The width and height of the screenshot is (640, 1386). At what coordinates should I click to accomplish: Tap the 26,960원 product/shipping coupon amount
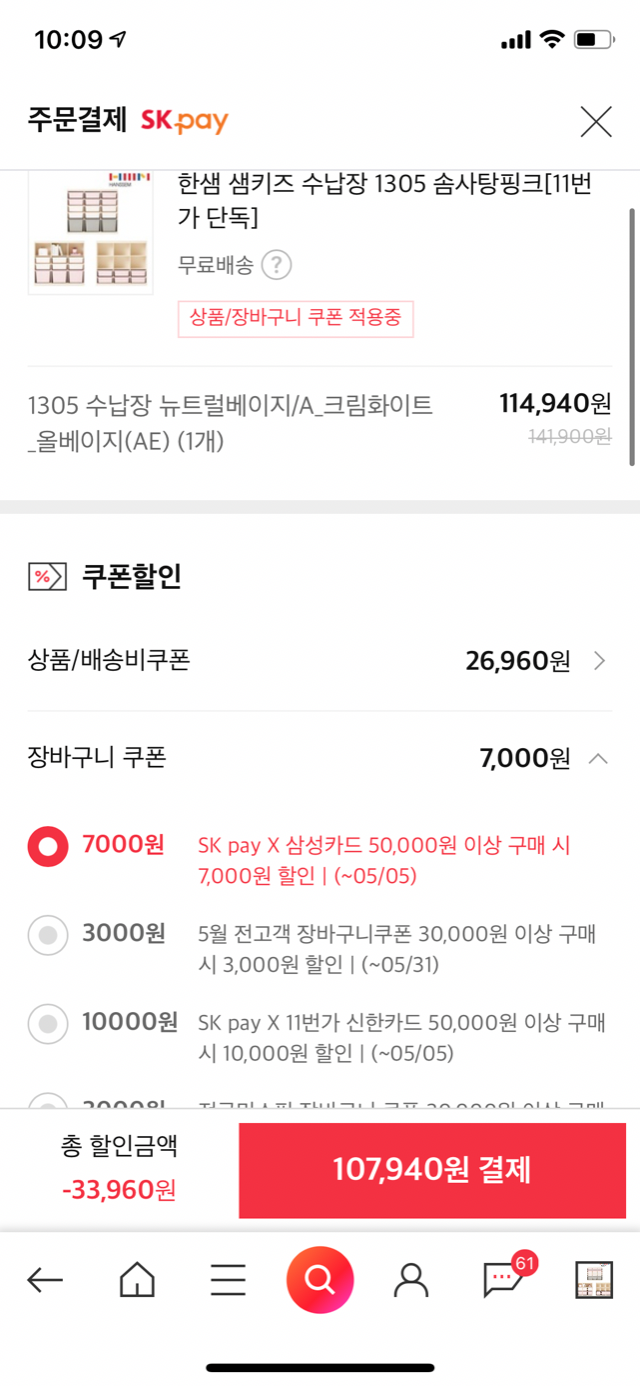(517, 661)
